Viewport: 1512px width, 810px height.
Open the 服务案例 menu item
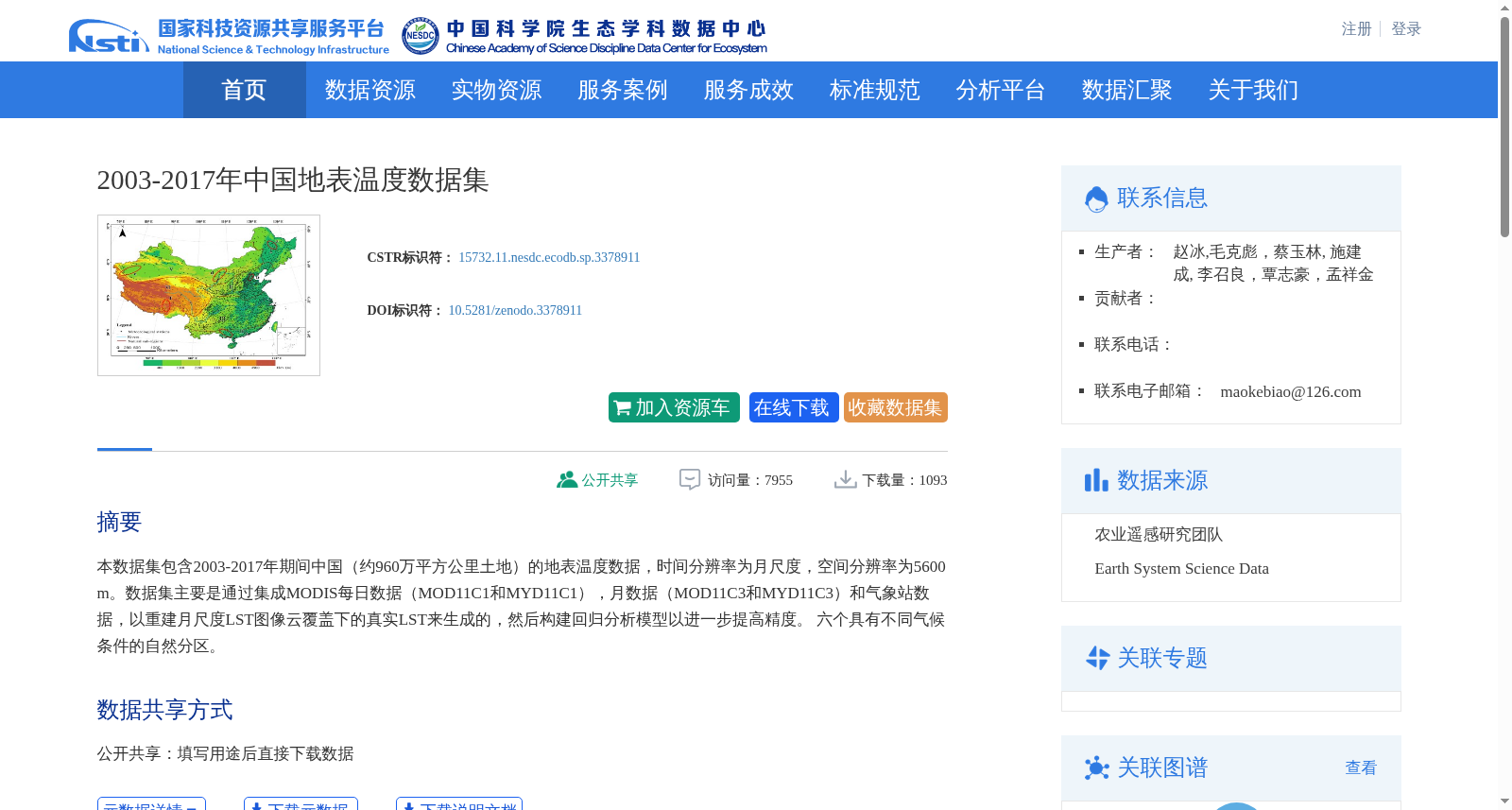point(623,90)
